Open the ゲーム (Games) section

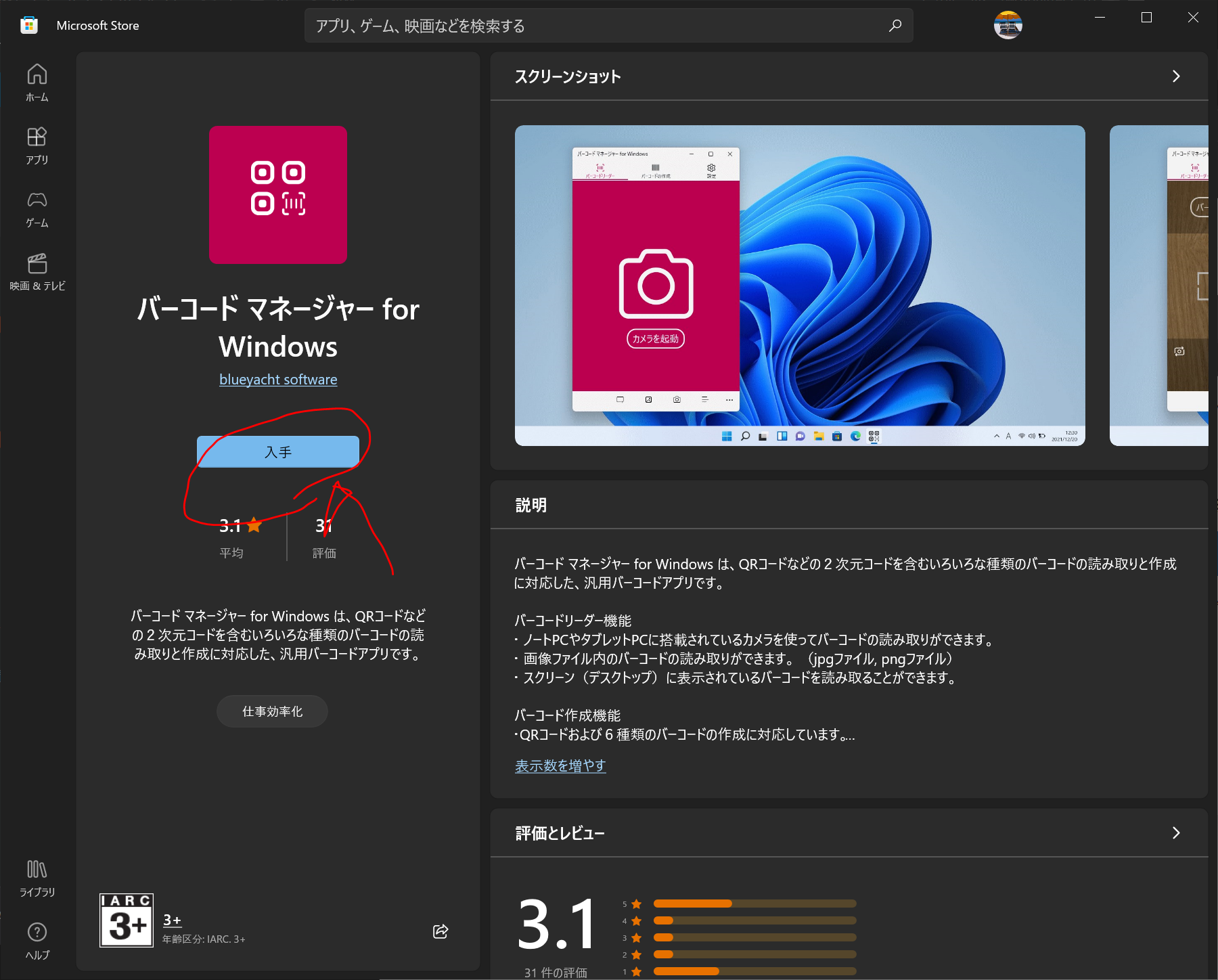(37, 207)
